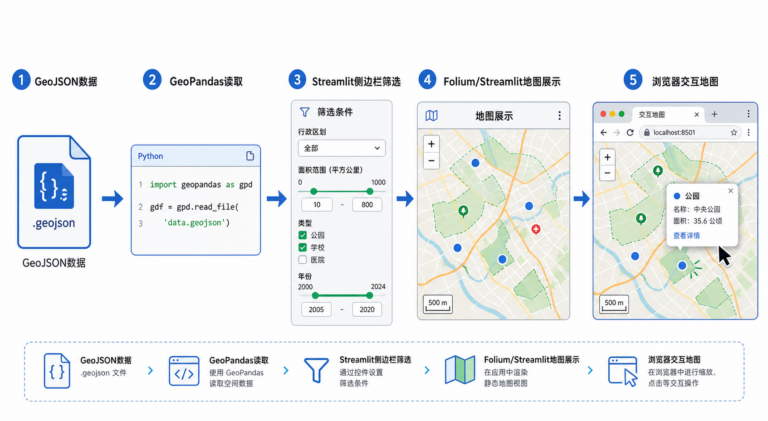The width and height of the screenshot is (768, 421).
Task: Click the 地图展示 panel title
Action: tap(494, 116)
